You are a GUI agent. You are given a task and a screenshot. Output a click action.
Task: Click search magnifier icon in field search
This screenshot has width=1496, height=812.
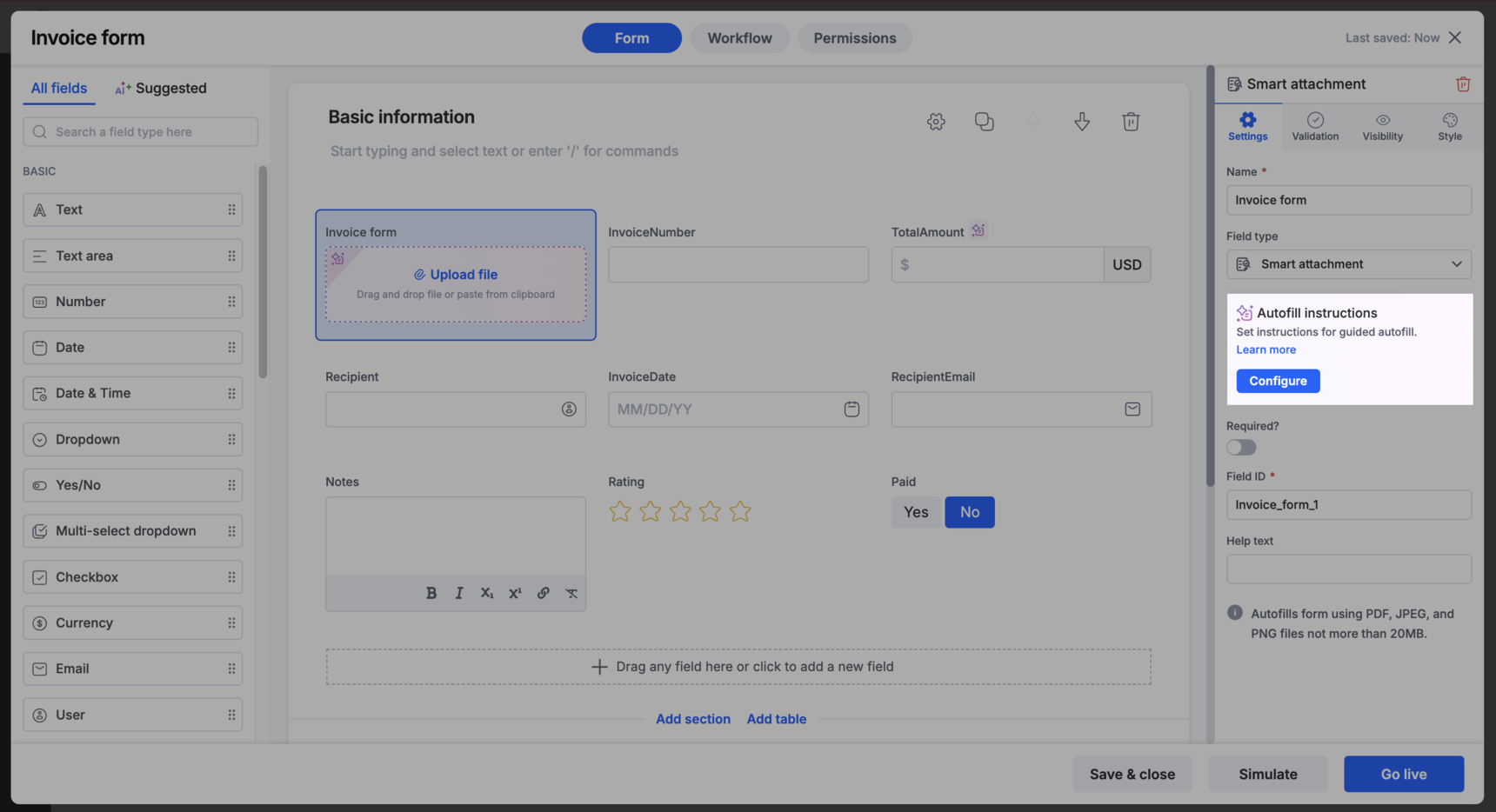[39, 132]
